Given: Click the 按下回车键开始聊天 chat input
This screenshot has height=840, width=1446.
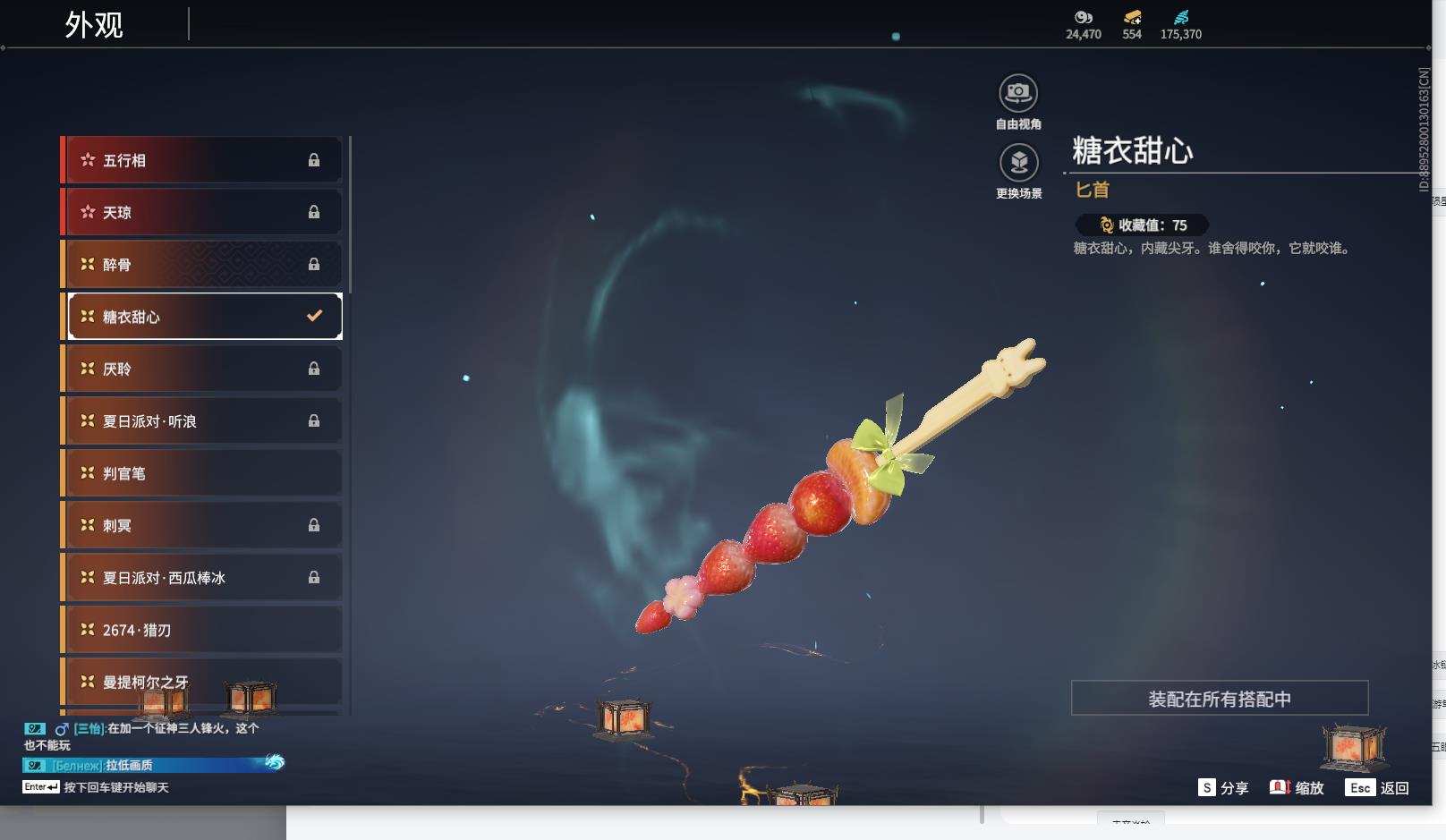Looking at the screenshot, I should 116,787.
